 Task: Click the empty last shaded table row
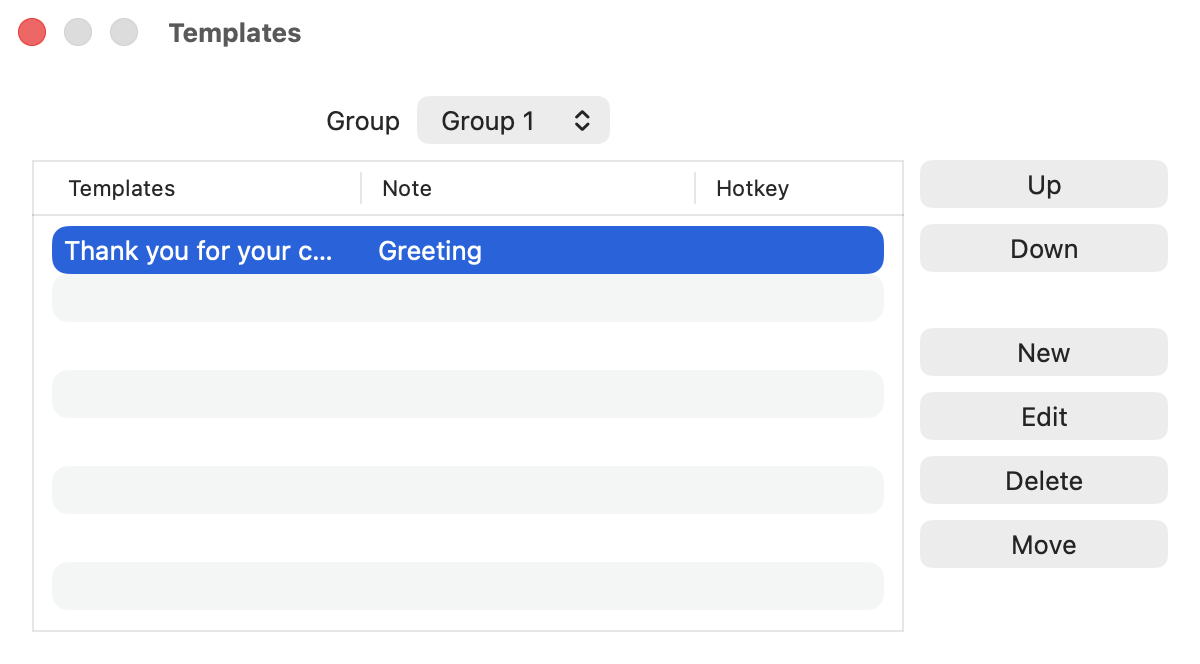click(468, 586)
